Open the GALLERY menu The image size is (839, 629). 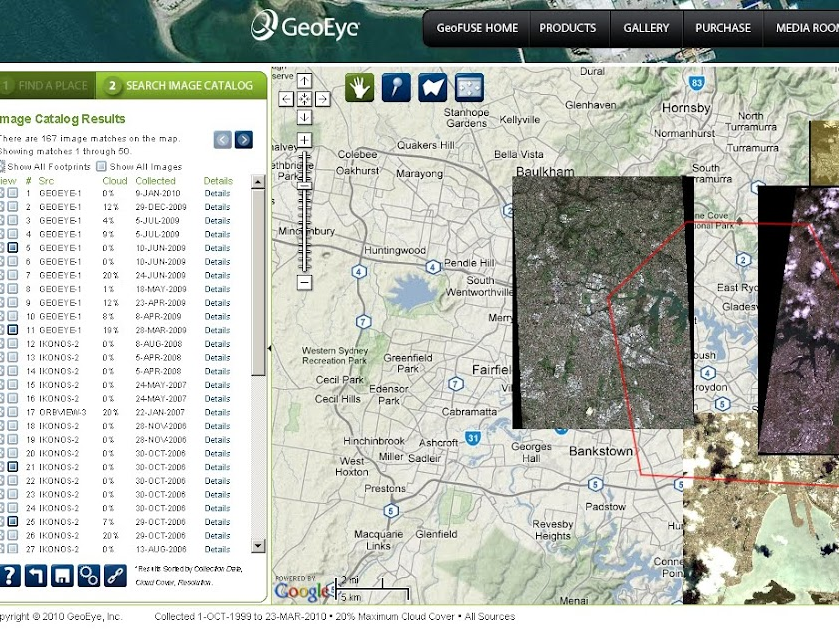point(646,28)
